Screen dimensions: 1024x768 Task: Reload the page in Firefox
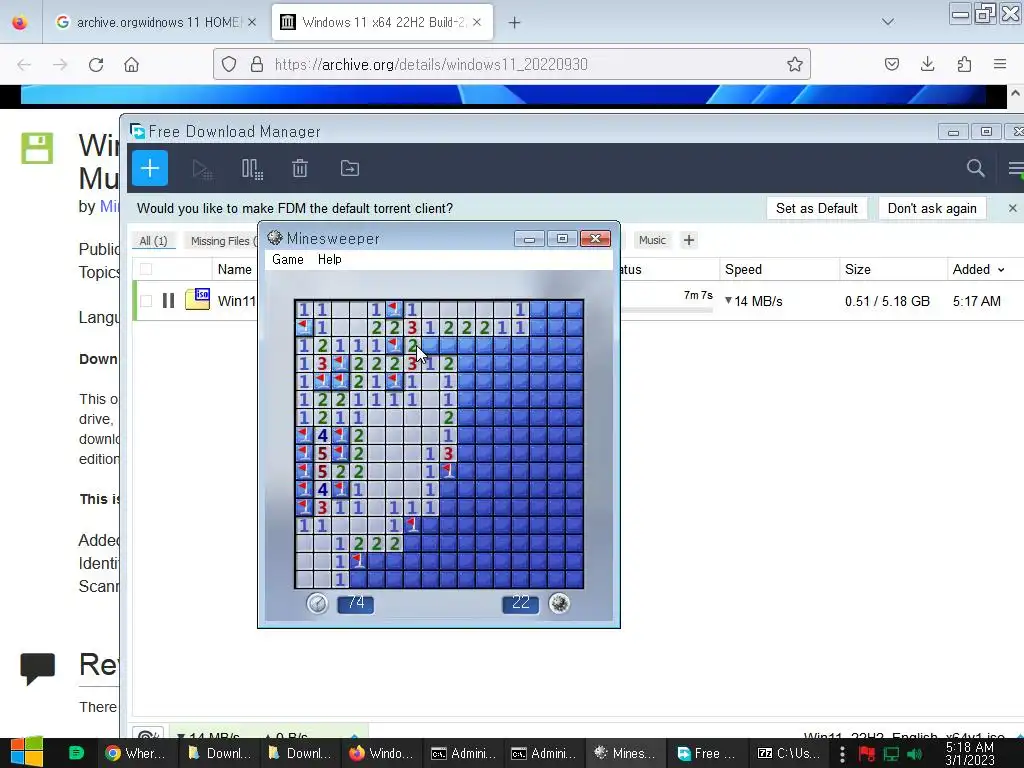96,65
